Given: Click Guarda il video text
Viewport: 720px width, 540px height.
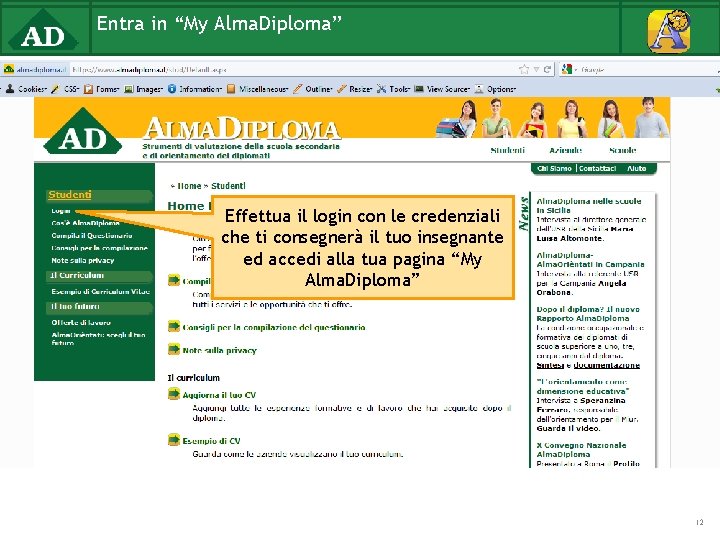Looking at the screenshot, I should tap(568, 428).
